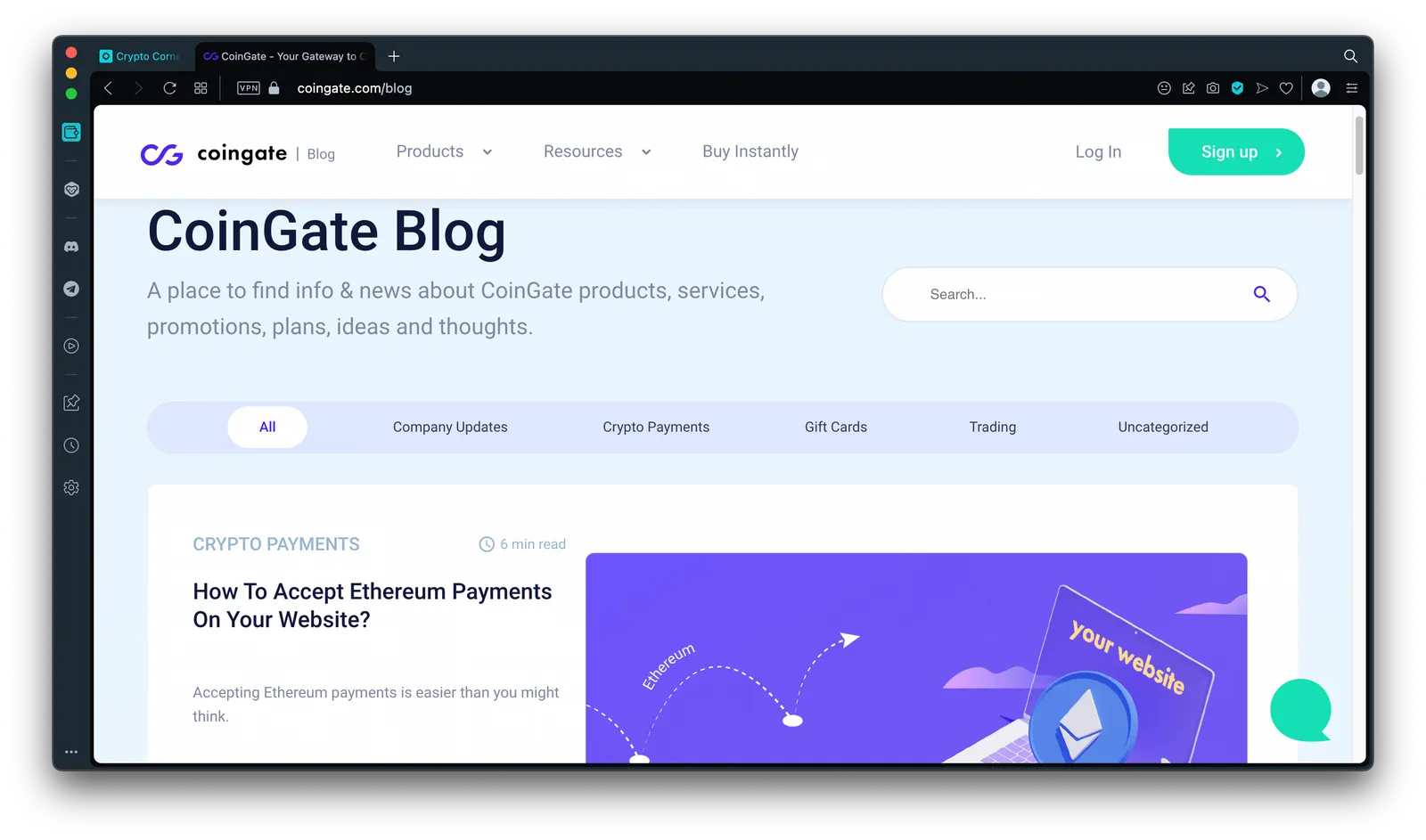Image resolution: width=1426 pixels, height=840 pixels.
Task: Open Discord from the sidebar
Action: click(71, 247)
